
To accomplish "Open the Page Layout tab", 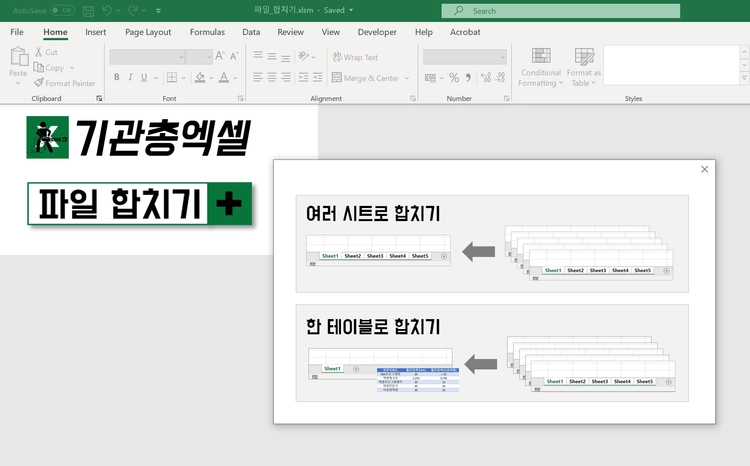I will click(148, 32).
